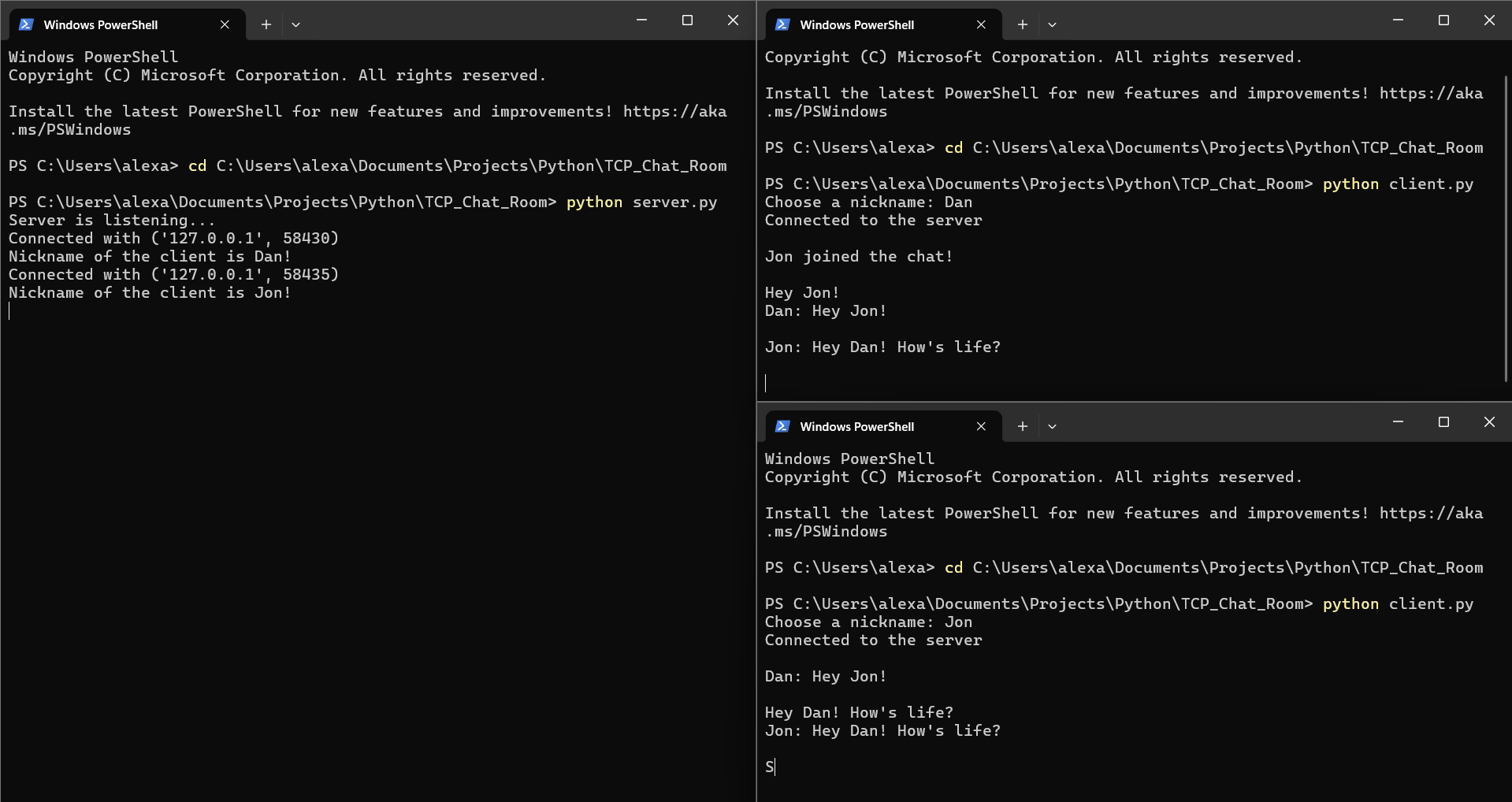
Task: Click the 'python server.py' command text
Action: coord(641,202)
